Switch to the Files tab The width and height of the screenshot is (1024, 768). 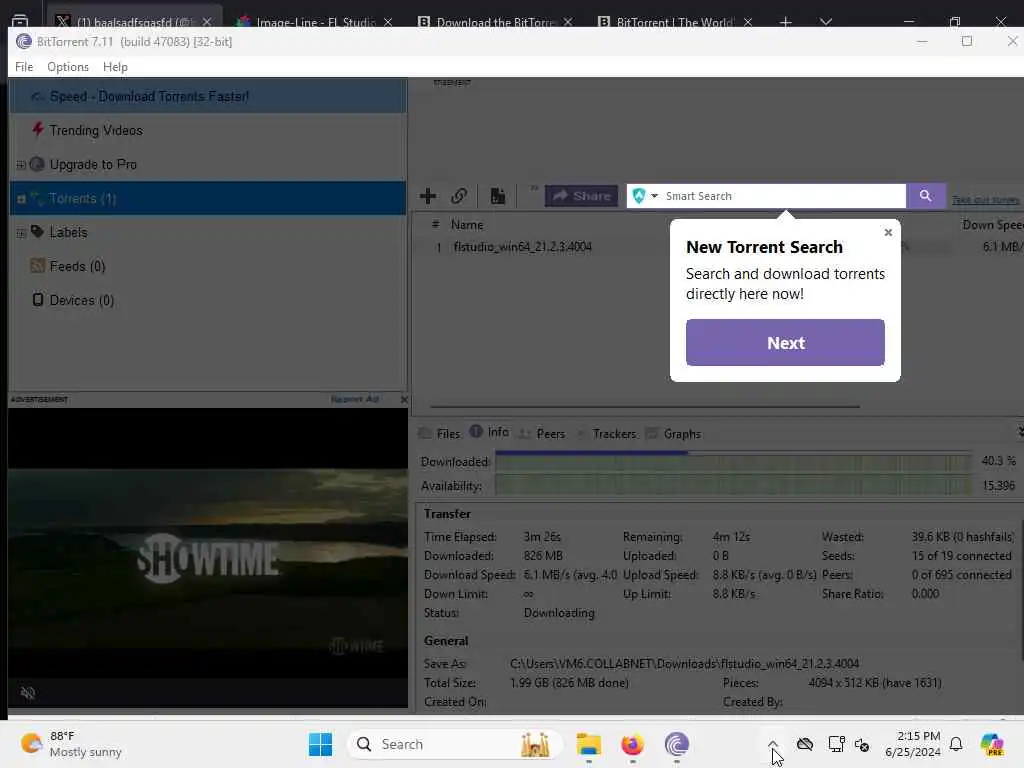coord(440,434)
